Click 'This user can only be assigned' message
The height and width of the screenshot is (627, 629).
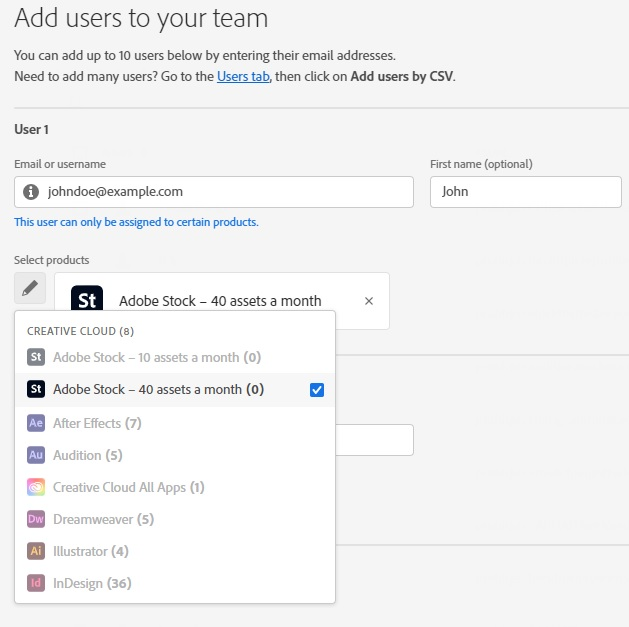click(136, 222)
